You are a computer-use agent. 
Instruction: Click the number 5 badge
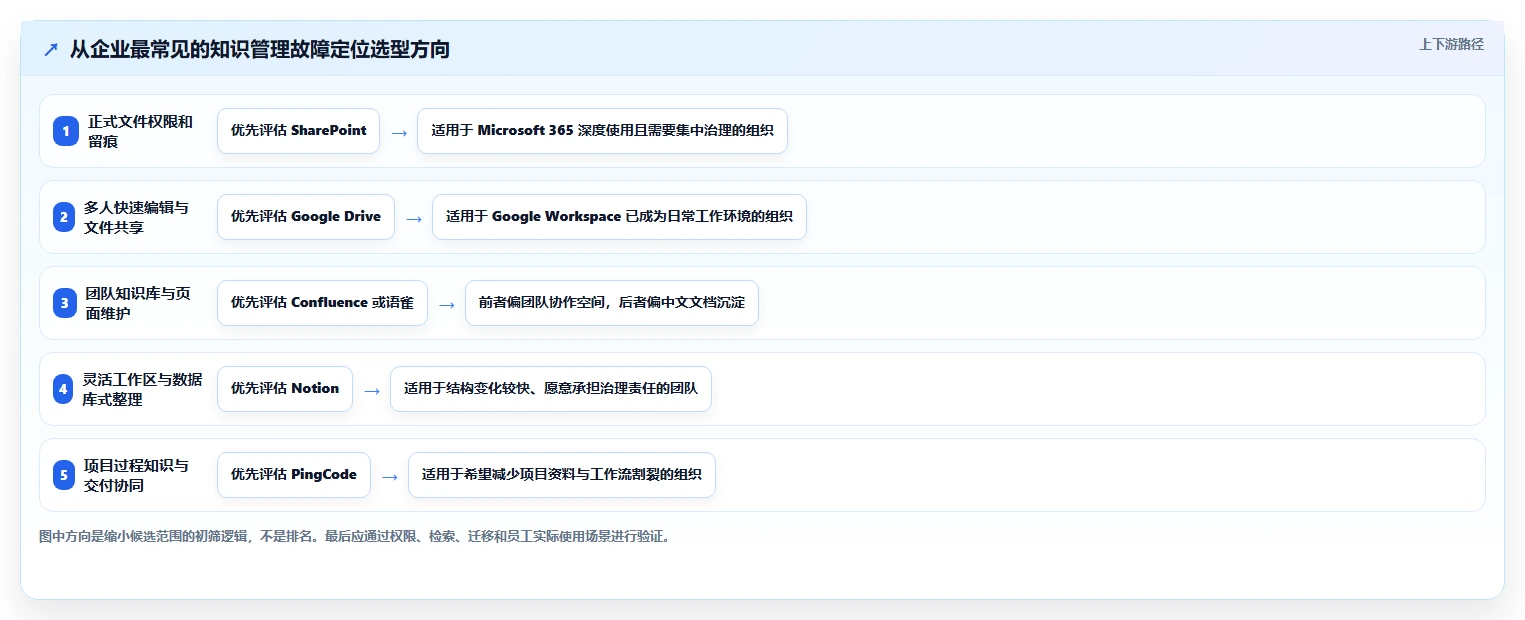pos(65,475)
